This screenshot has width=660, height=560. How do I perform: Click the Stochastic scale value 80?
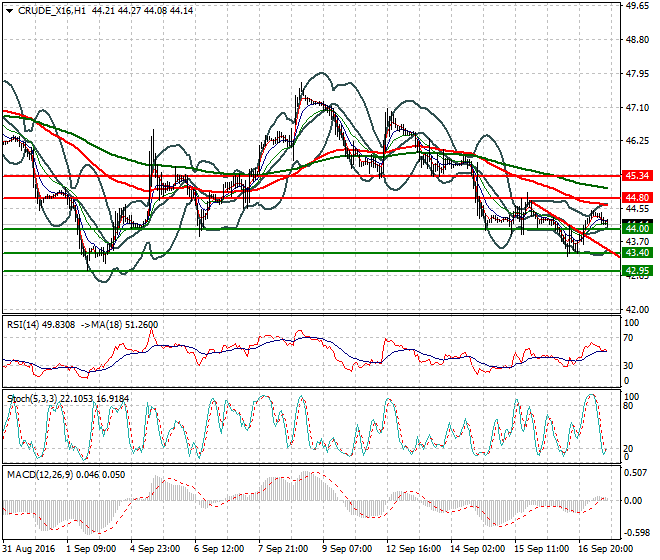click(631, 408)
